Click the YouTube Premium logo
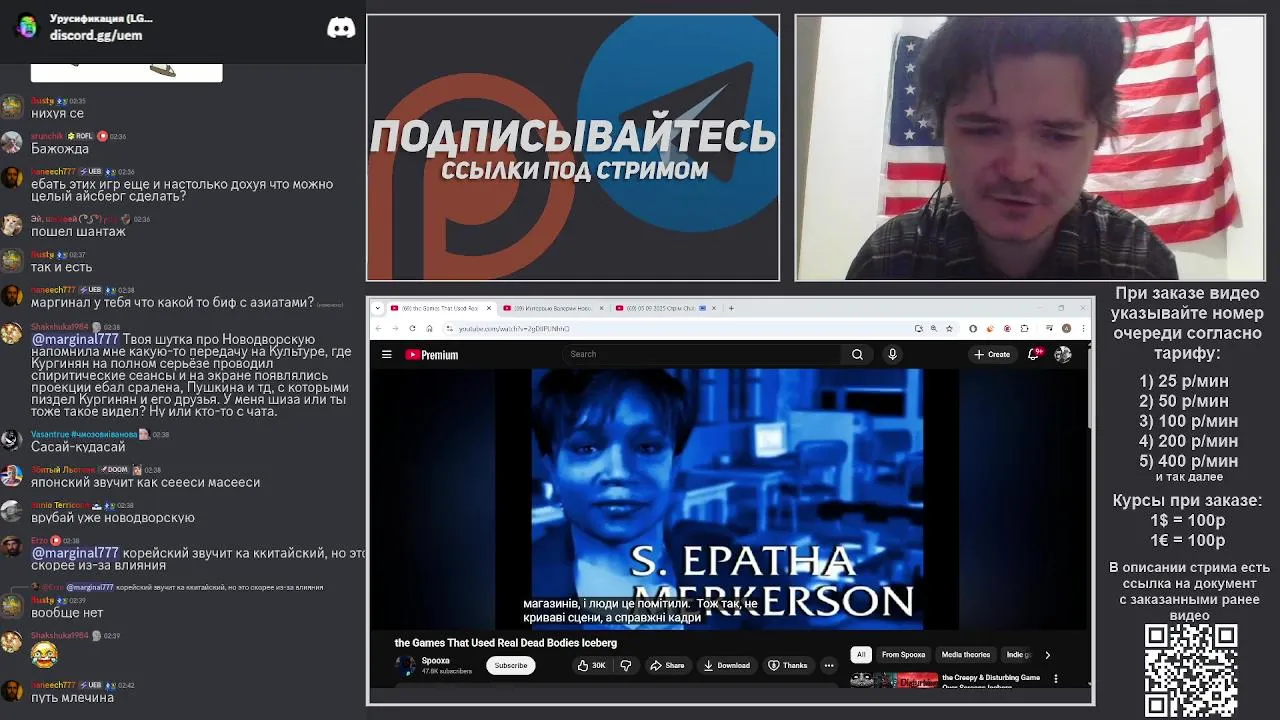Viewport: 1280px width, 720px height. pyautogui.click(x=431, y=354)
